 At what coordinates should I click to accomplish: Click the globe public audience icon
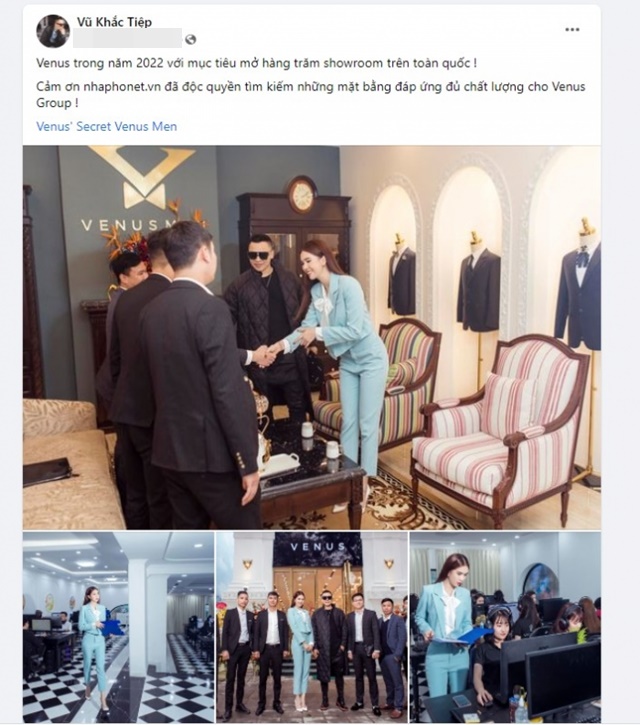190,39
